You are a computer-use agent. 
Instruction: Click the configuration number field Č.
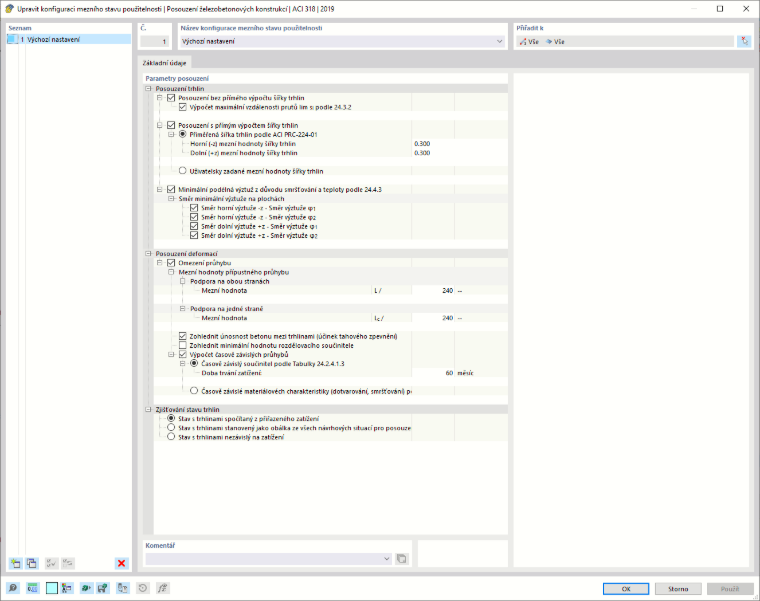[x=155, y=42]
